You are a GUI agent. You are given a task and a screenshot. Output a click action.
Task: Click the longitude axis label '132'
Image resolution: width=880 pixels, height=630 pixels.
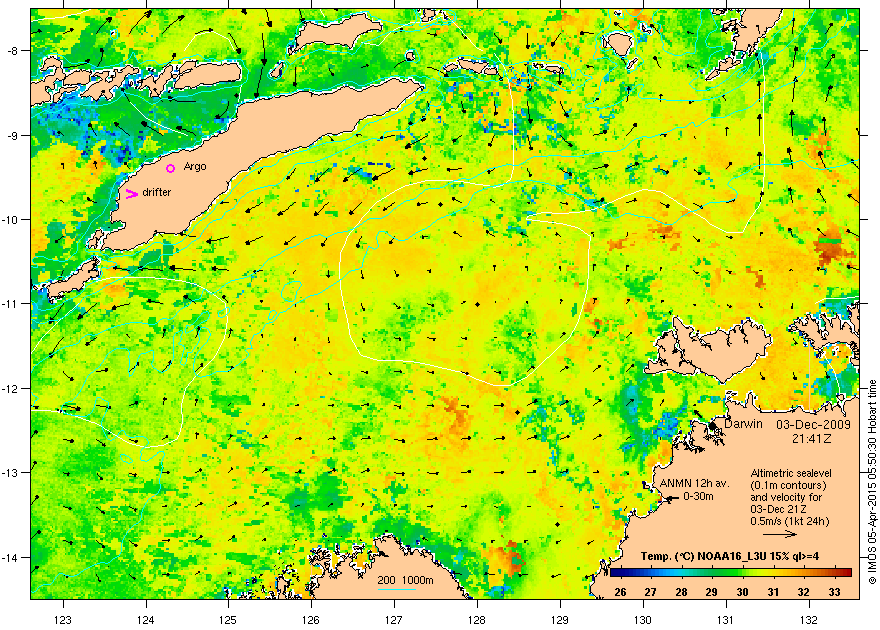(x=809, y=619)
